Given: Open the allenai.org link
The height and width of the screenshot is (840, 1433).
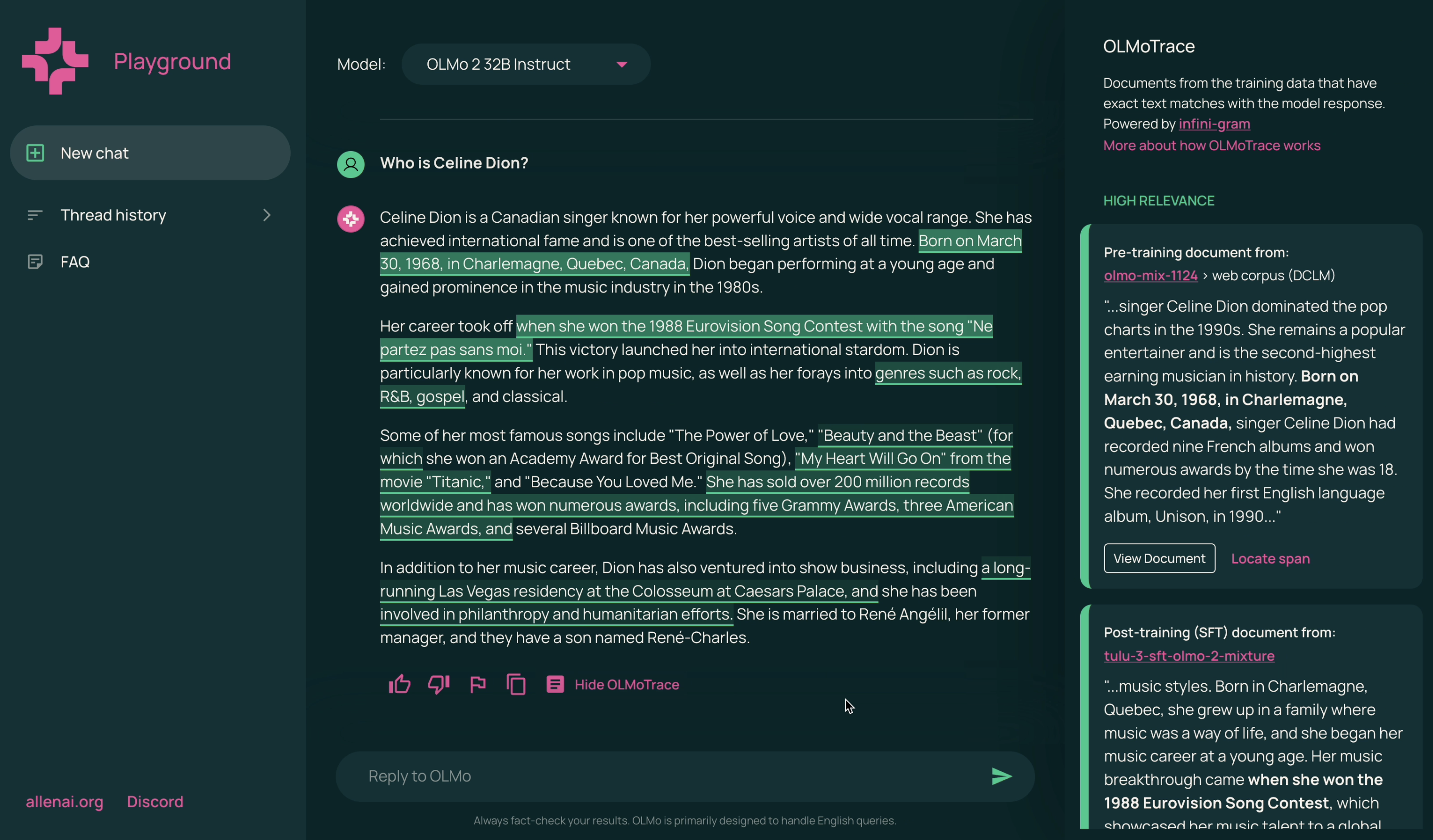Looking at the screenshot, I should tap(65, 801).
